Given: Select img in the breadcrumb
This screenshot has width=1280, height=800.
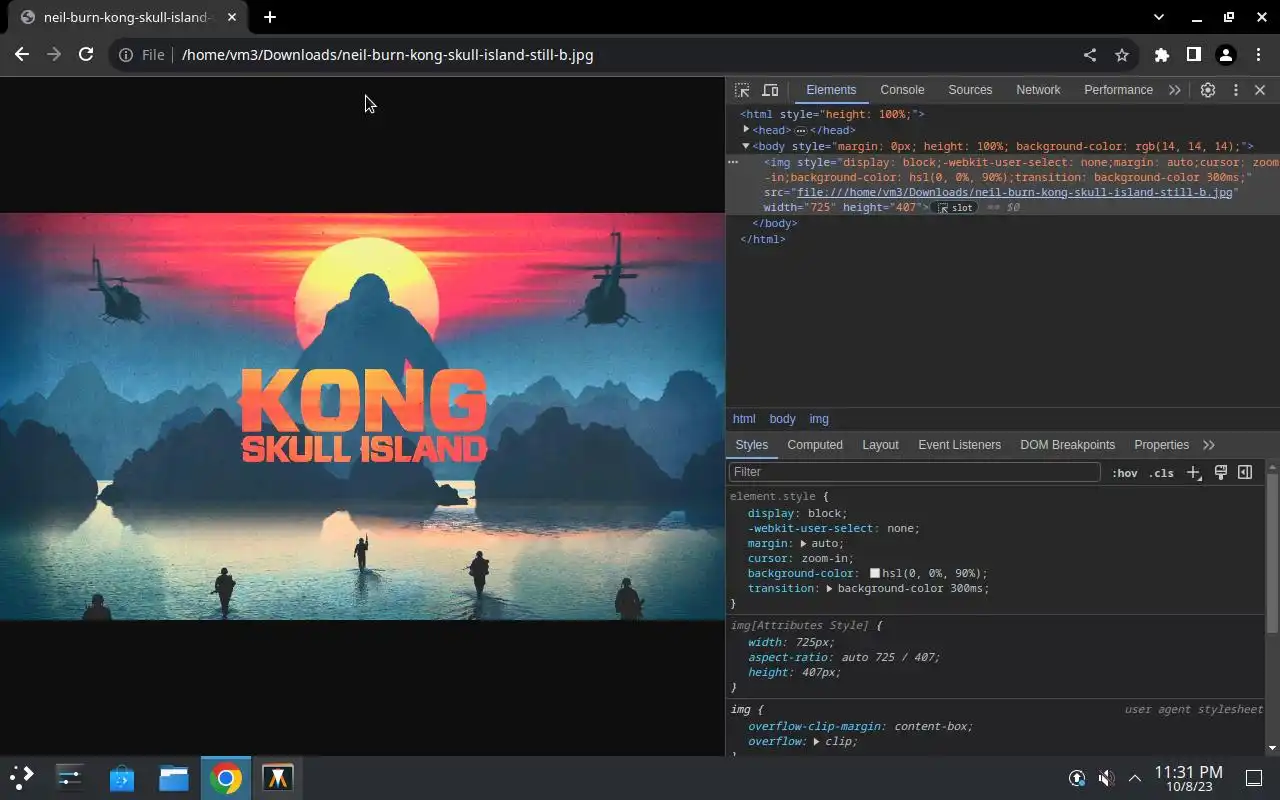Looking at the screenshot, I should (x=819, y=419).
